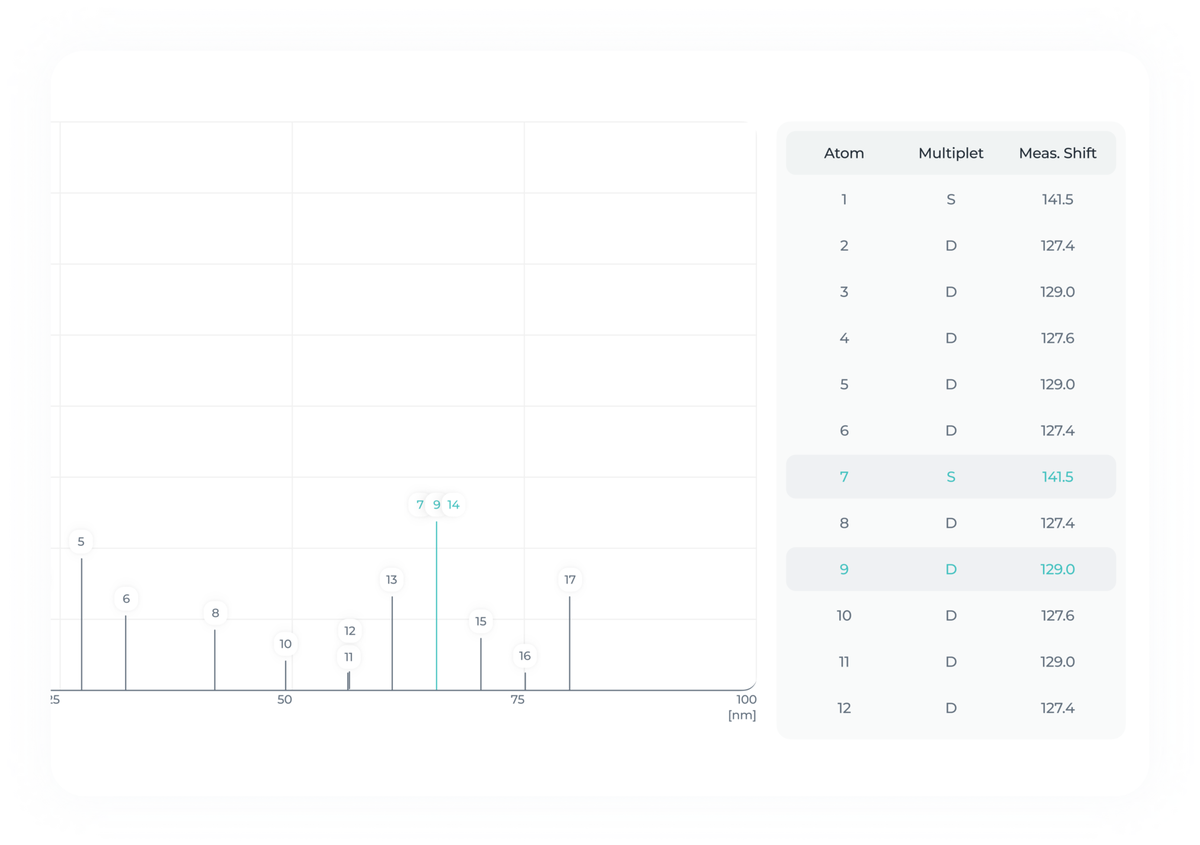Click shift 127.4 in atom 8 row
The width and height of the screenshot is (1200, 845).
[x=1058, y=523]
